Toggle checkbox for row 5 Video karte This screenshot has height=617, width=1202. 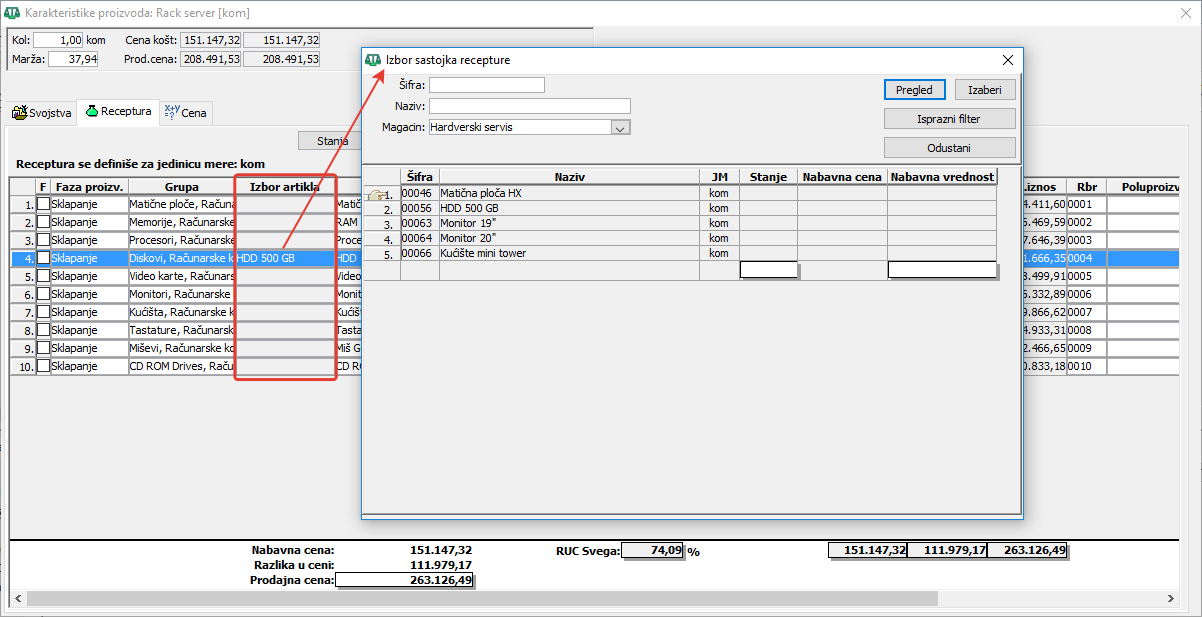pyautogui.click(x=43, y=276)
